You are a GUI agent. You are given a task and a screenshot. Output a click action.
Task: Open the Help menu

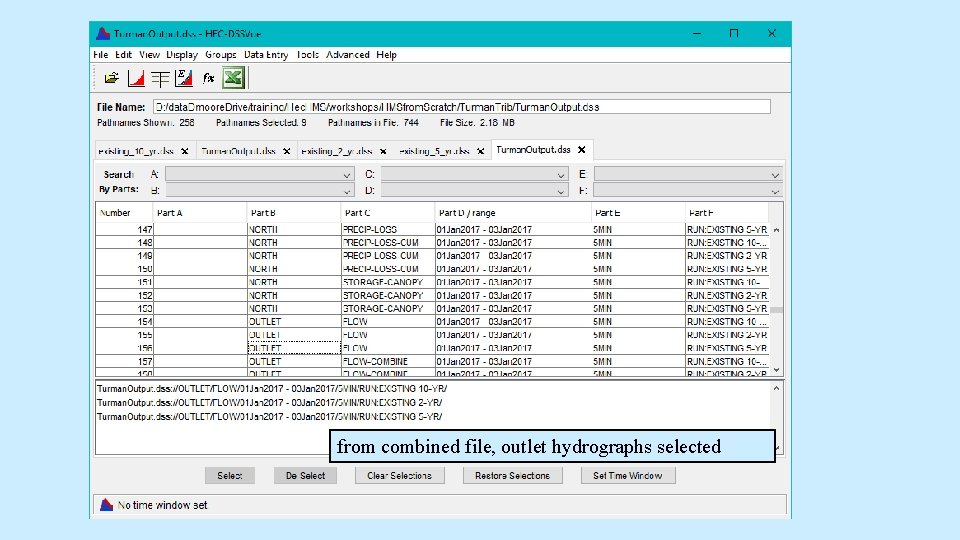click(x=386, y=54)
